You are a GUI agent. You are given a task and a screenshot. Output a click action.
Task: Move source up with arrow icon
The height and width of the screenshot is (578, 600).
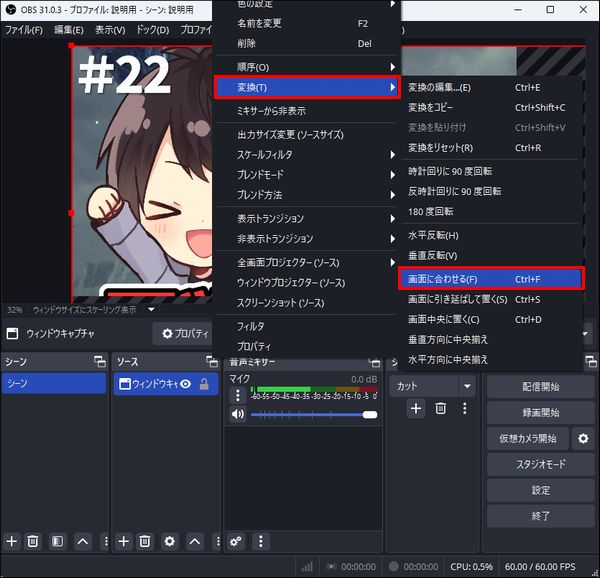tap(195, 541)
